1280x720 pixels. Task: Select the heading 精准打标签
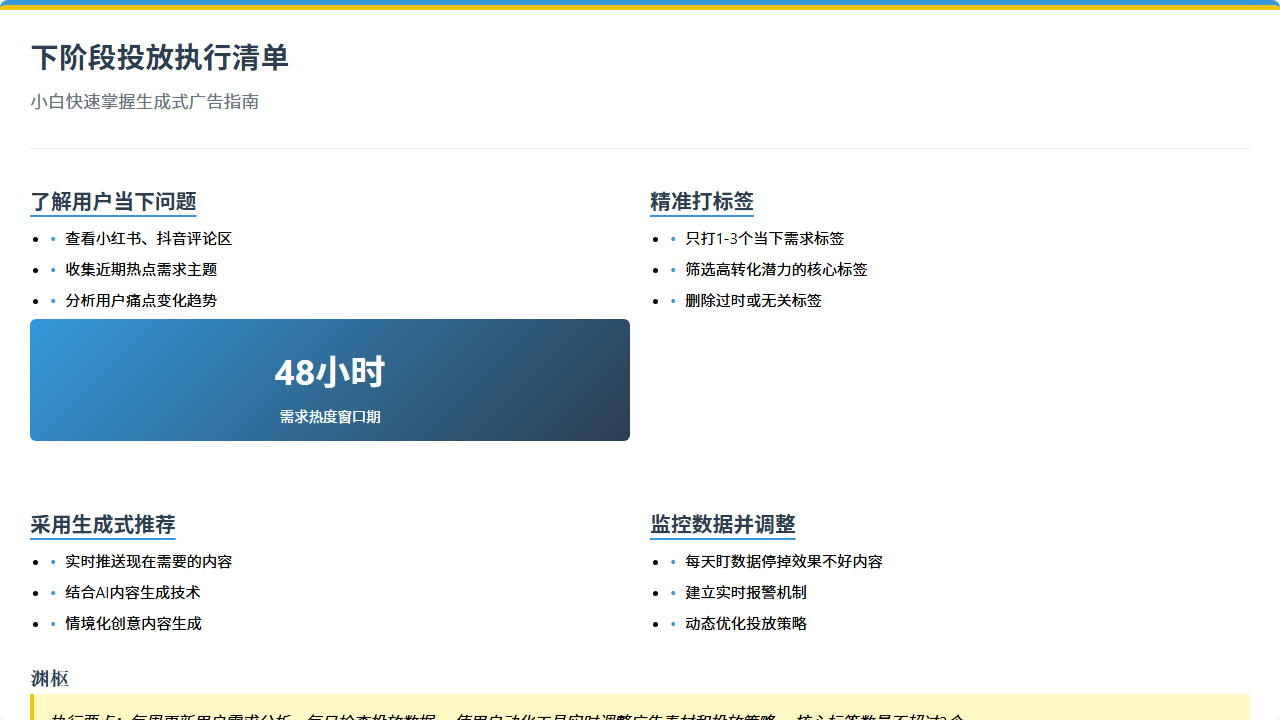[702, 202]
